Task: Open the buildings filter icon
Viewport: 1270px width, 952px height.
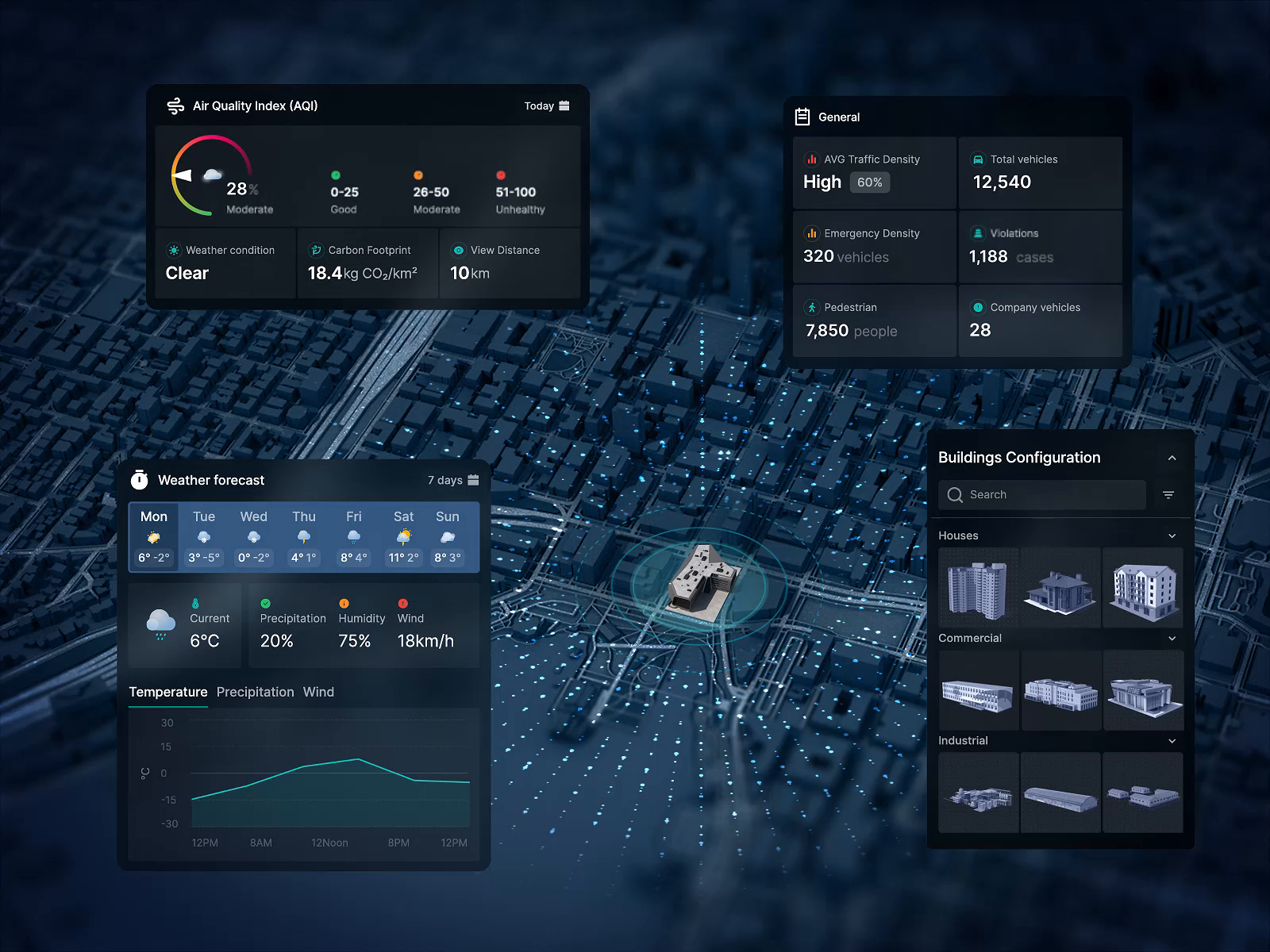Action: pyautogui.click(x=1168, y=495)
